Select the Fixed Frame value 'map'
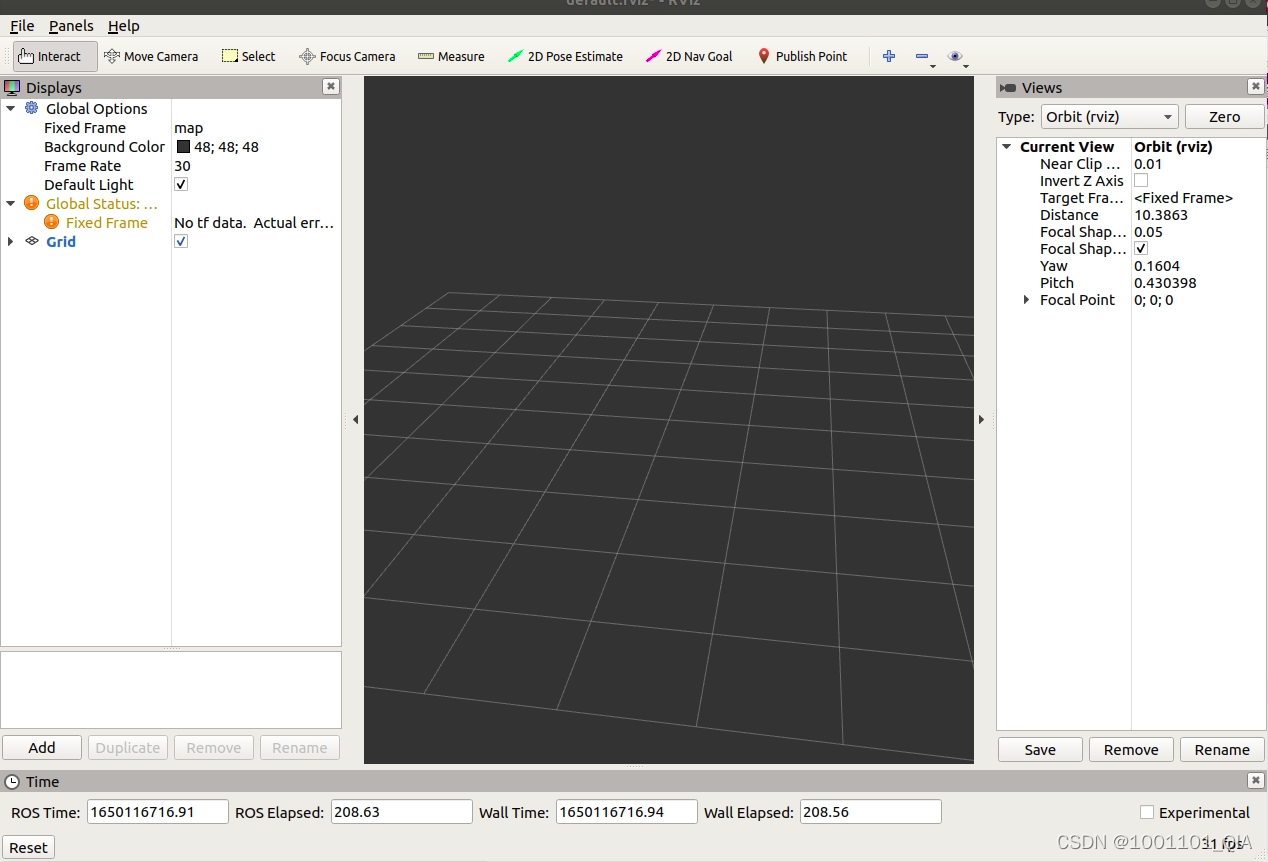Screen dimensions: 1268x862 pyautogui.click(x=189, y=128)
